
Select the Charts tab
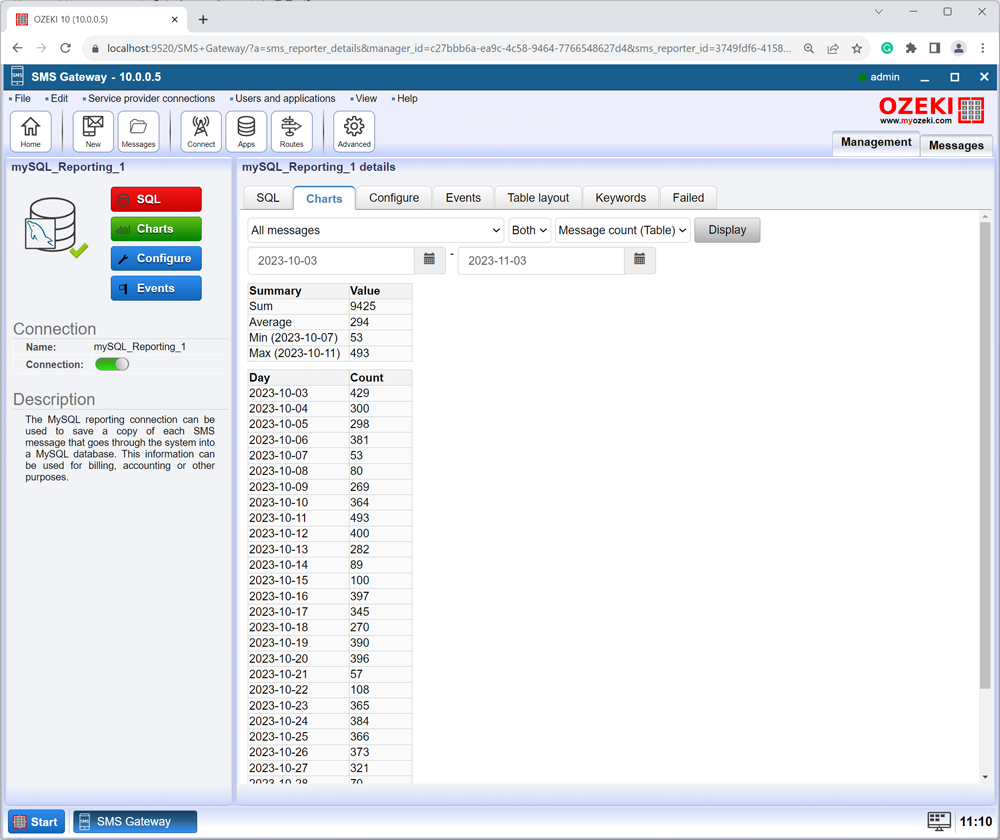tap(324, 198)
